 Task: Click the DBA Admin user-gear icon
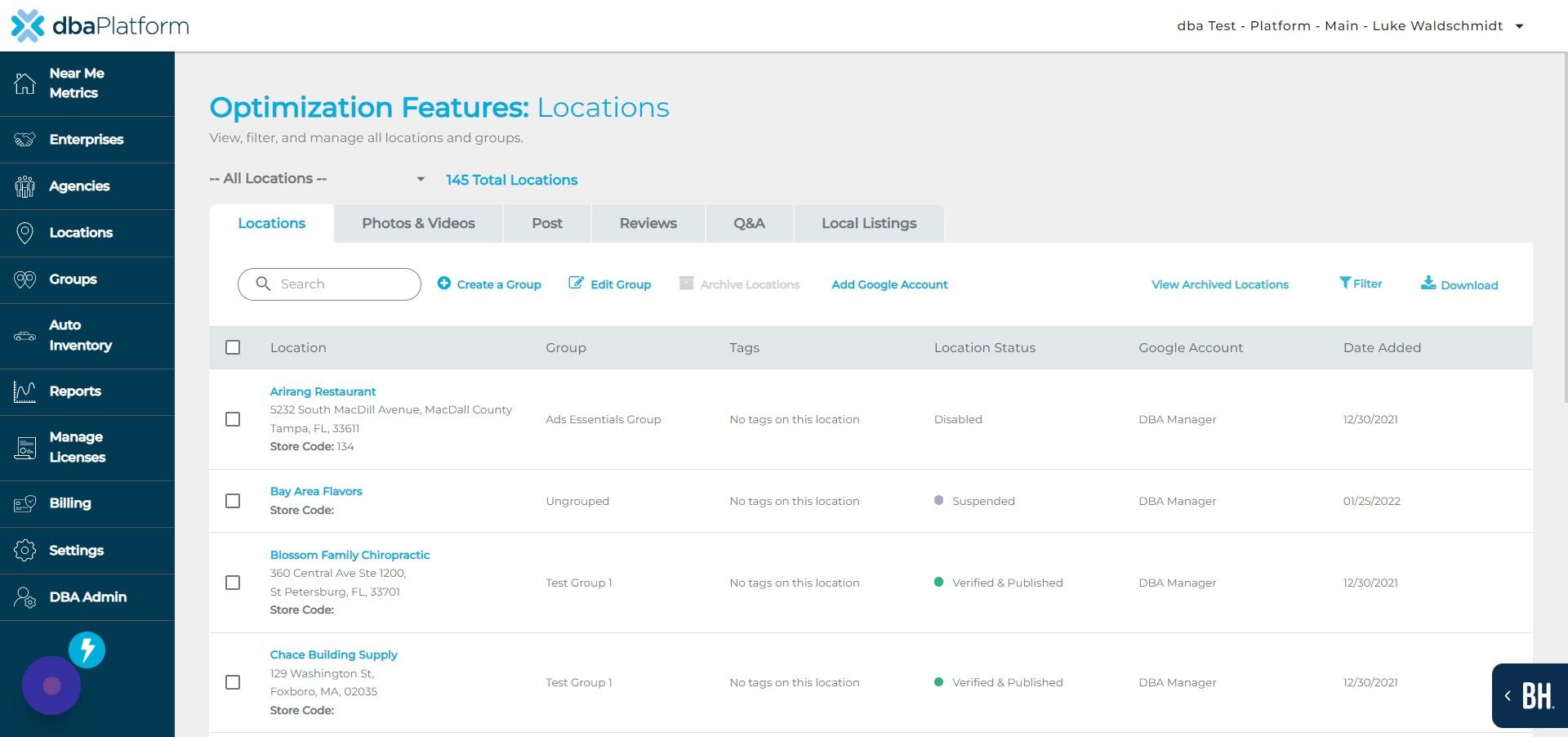tap(24, 597)
